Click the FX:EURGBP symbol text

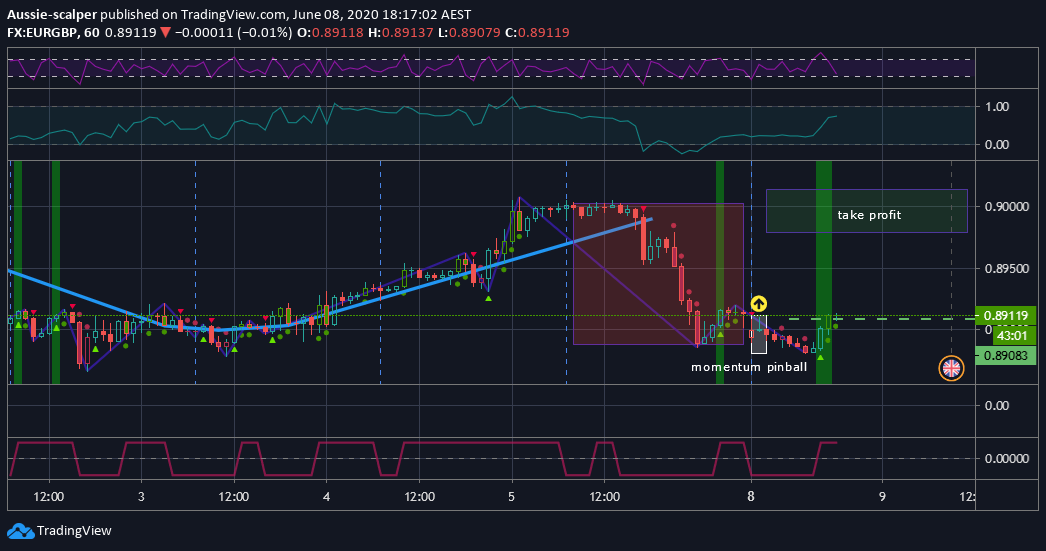tap(41, 33)
